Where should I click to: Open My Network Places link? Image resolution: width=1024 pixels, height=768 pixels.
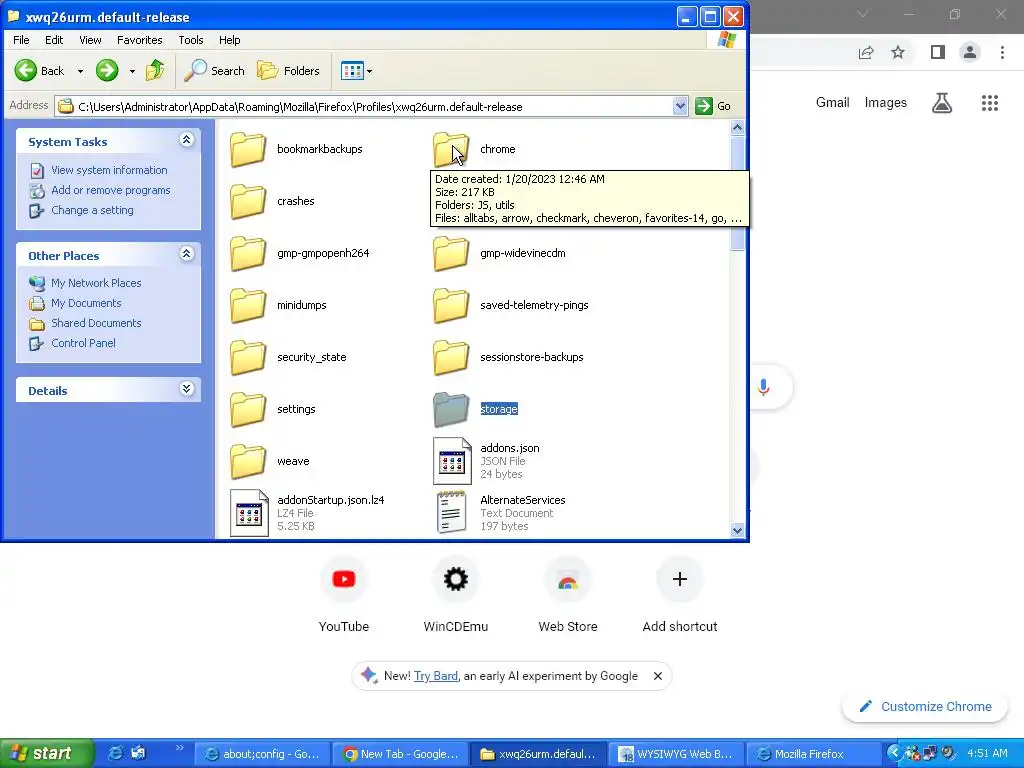96,283
